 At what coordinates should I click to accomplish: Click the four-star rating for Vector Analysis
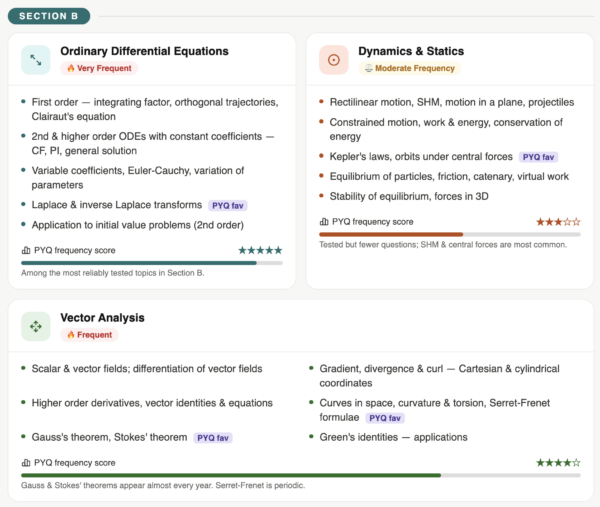point(558,463)
